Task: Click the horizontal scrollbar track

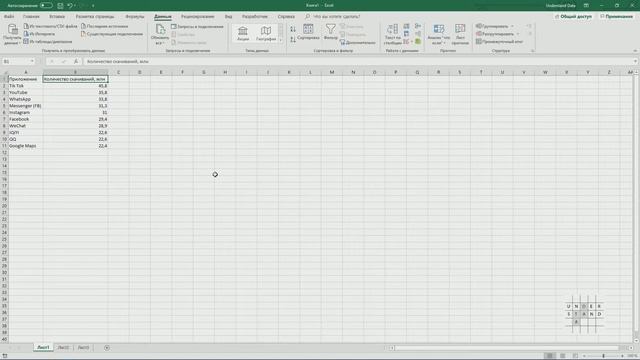Action: tap(506, 348)
